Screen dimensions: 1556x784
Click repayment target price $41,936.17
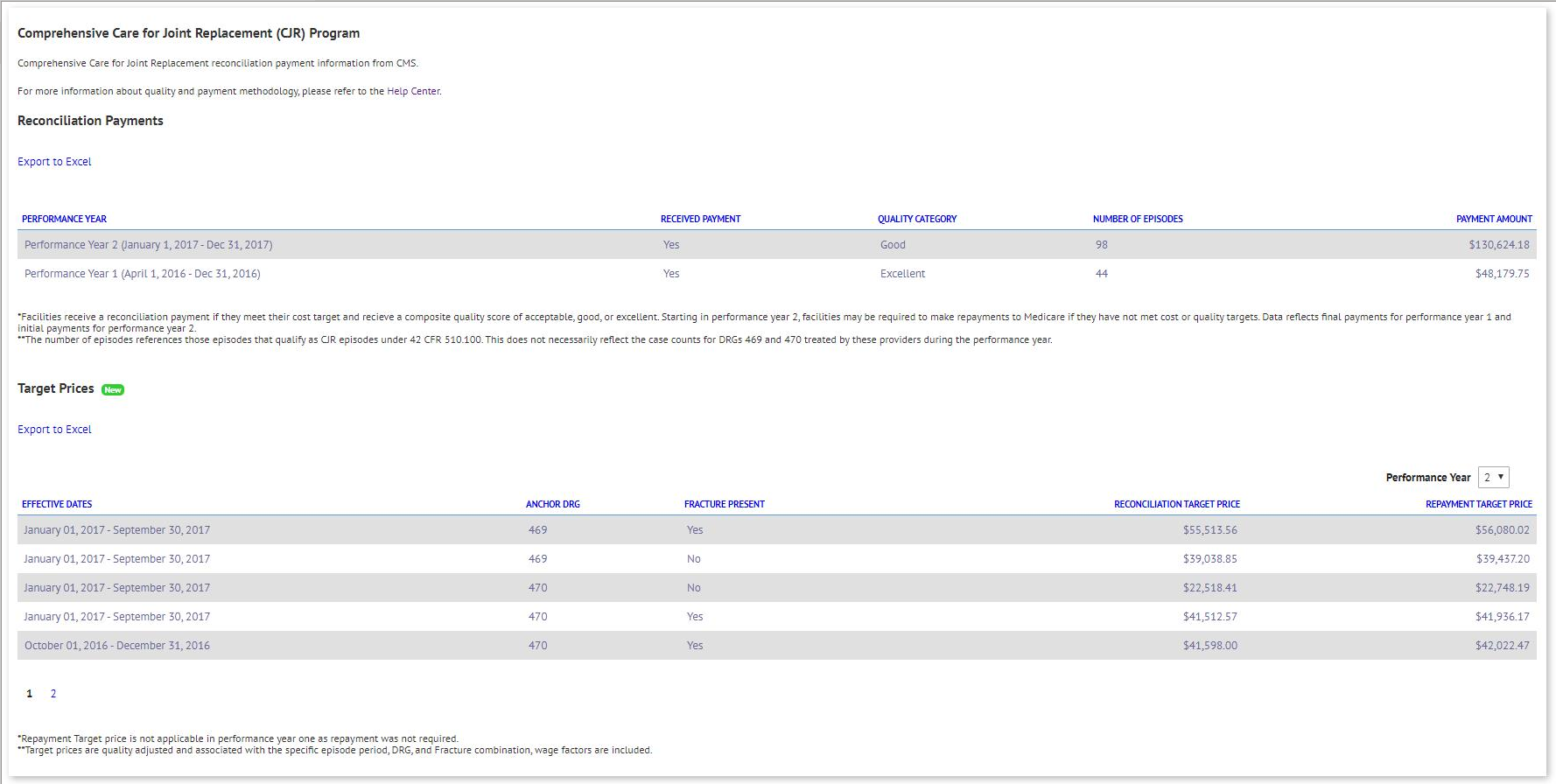(1503, 617)
